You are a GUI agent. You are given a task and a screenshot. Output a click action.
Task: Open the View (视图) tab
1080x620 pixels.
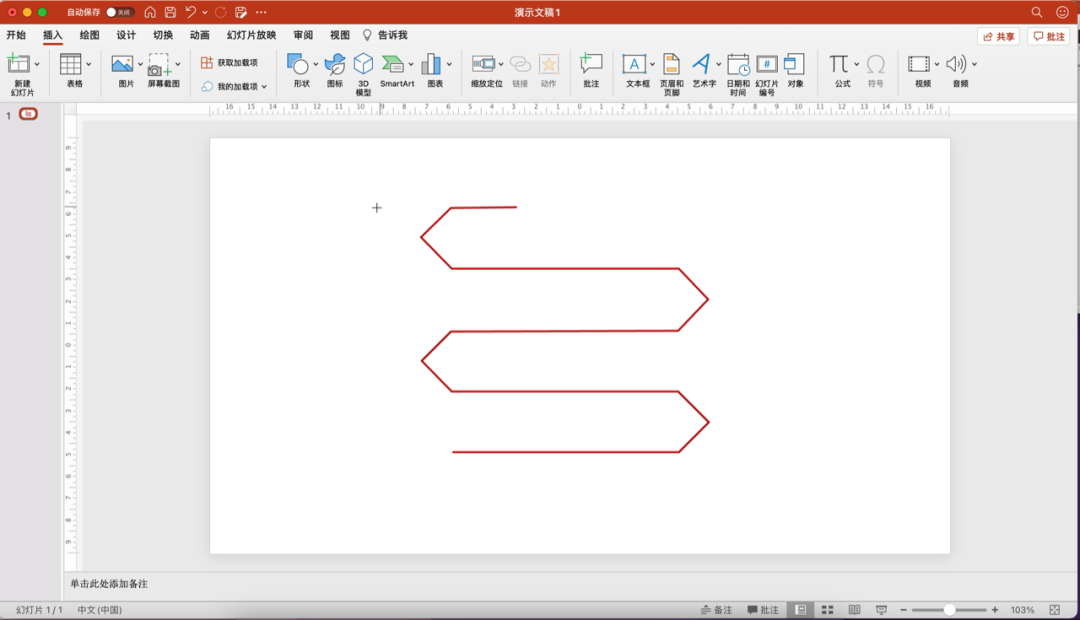pos(340,35)
